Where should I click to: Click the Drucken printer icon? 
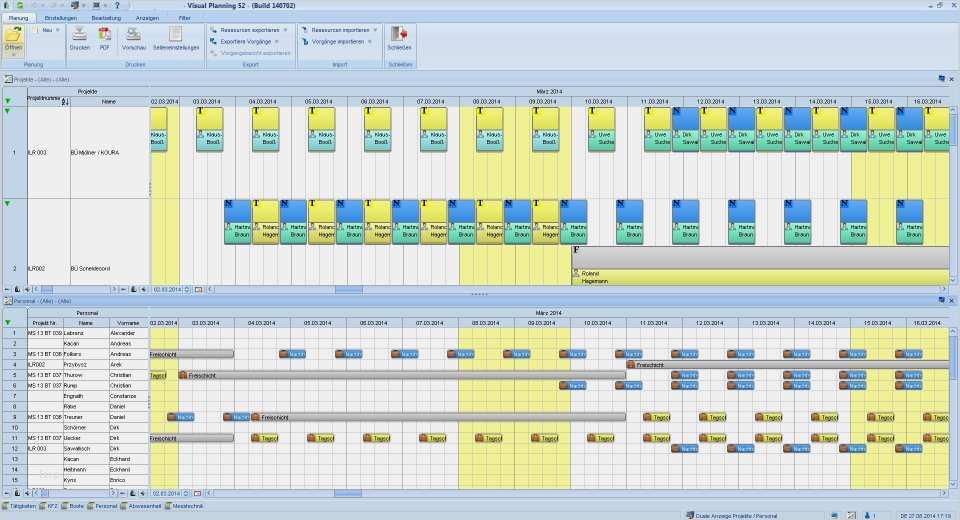point(80,34)
